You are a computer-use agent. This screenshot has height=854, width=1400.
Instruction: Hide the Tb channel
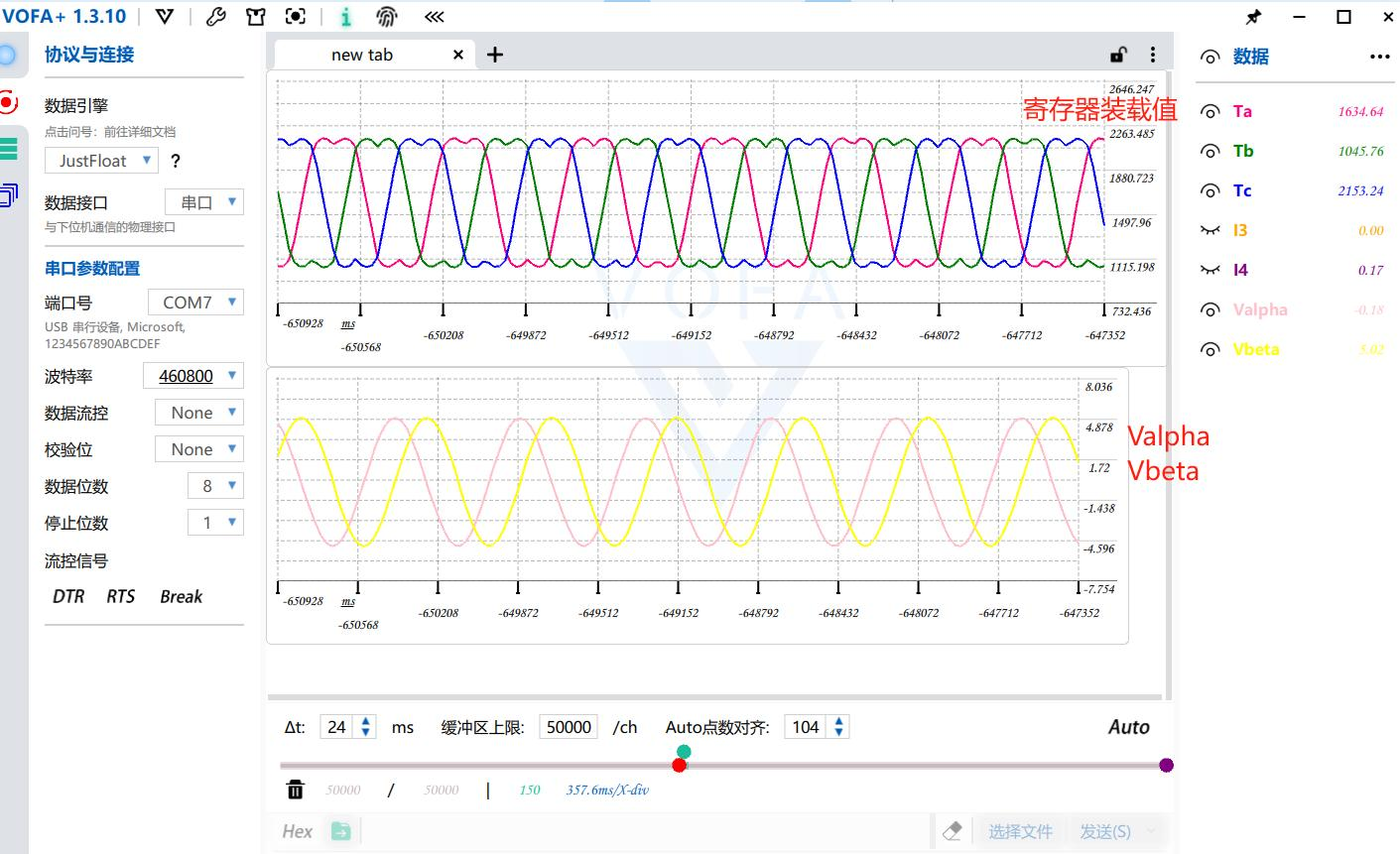click(x=1209, y=151)
